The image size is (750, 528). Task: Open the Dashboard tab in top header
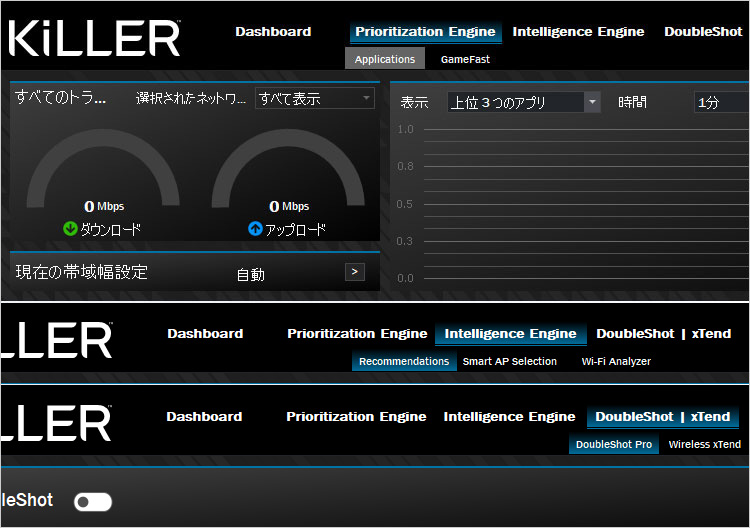[x=273, y=32]
